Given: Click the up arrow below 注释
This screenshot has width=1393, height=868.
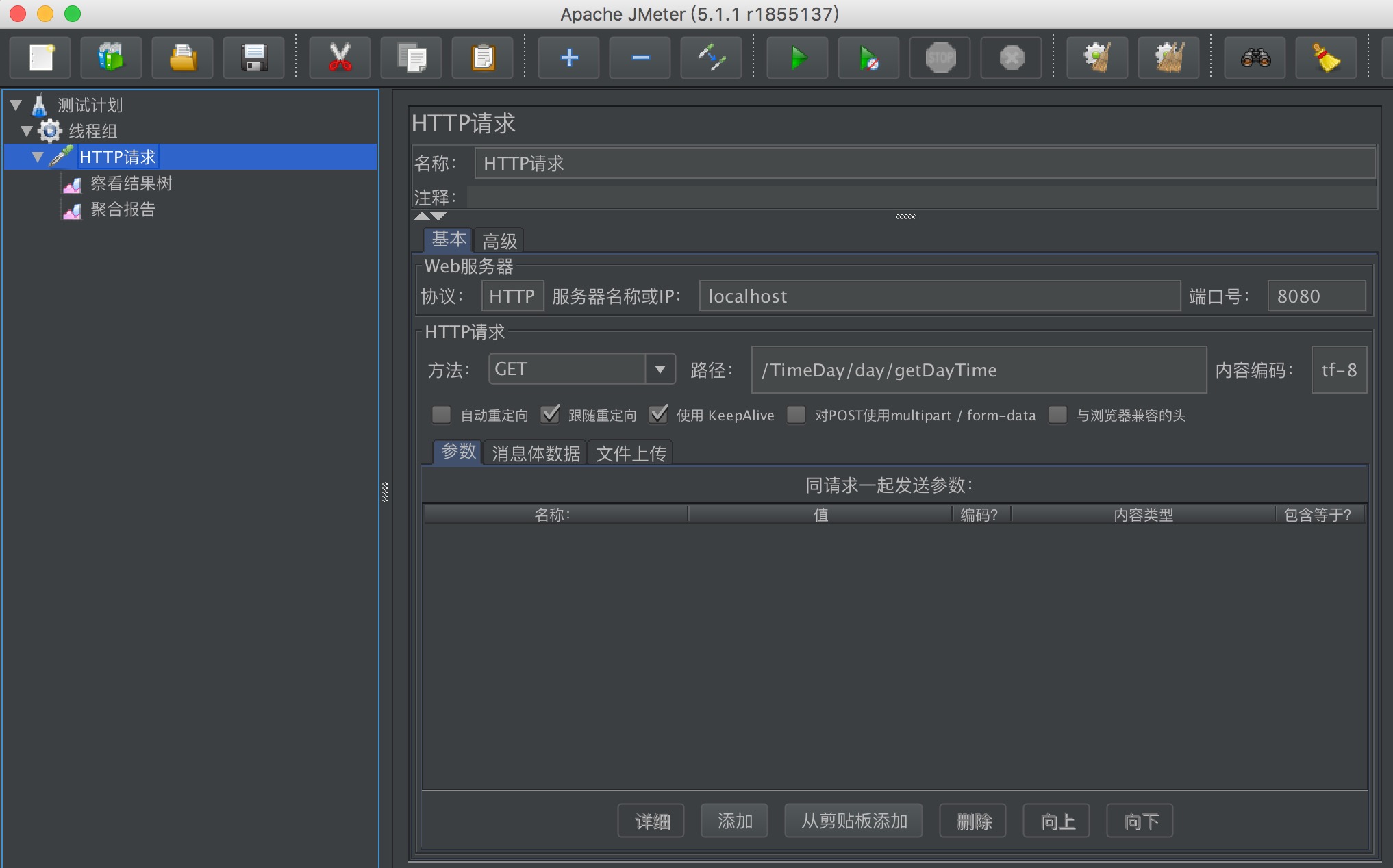Looking at the screenshot, I should (x=422, y=216).
